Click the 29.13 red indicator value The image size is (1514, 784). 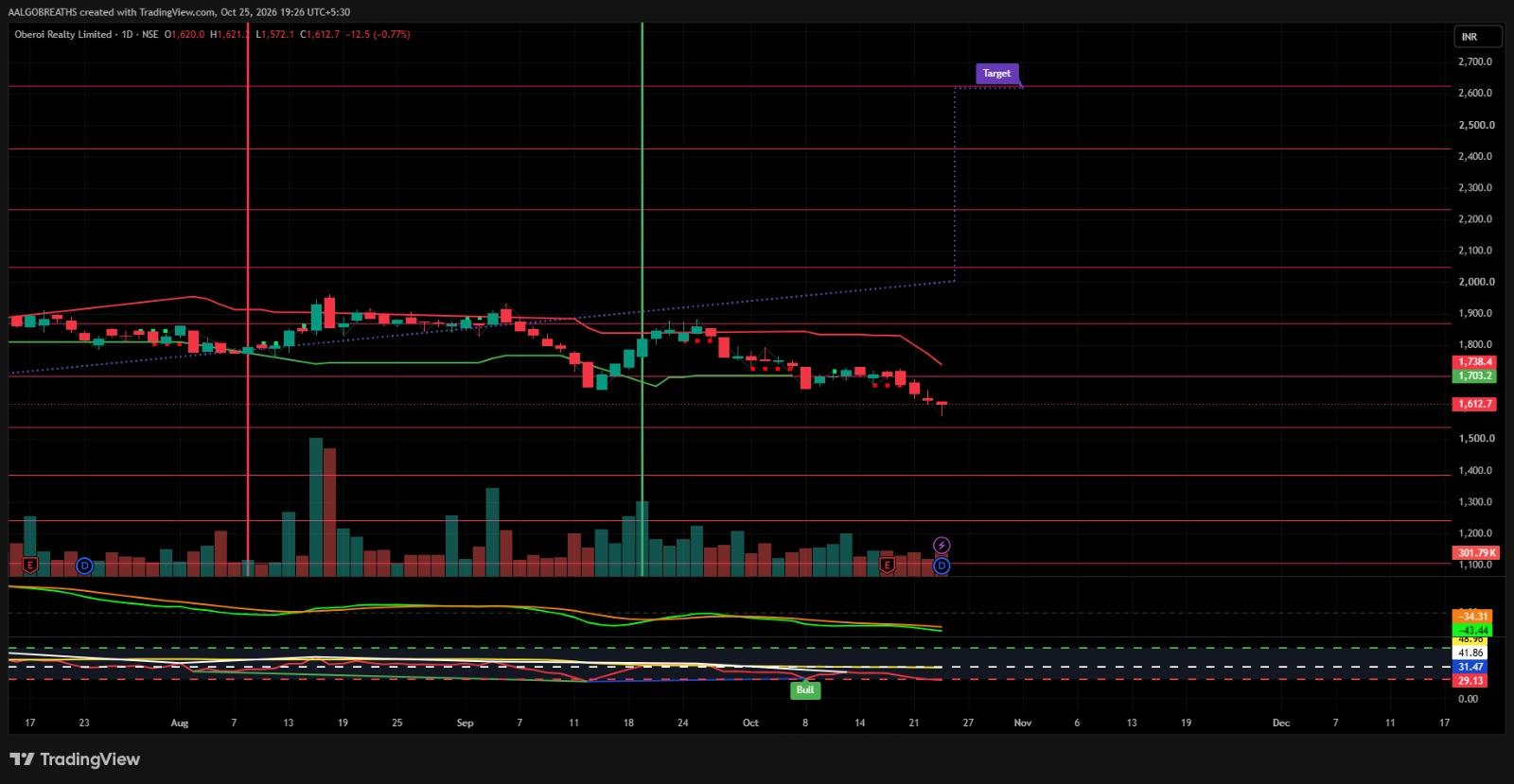click(x=1471, y=681)
